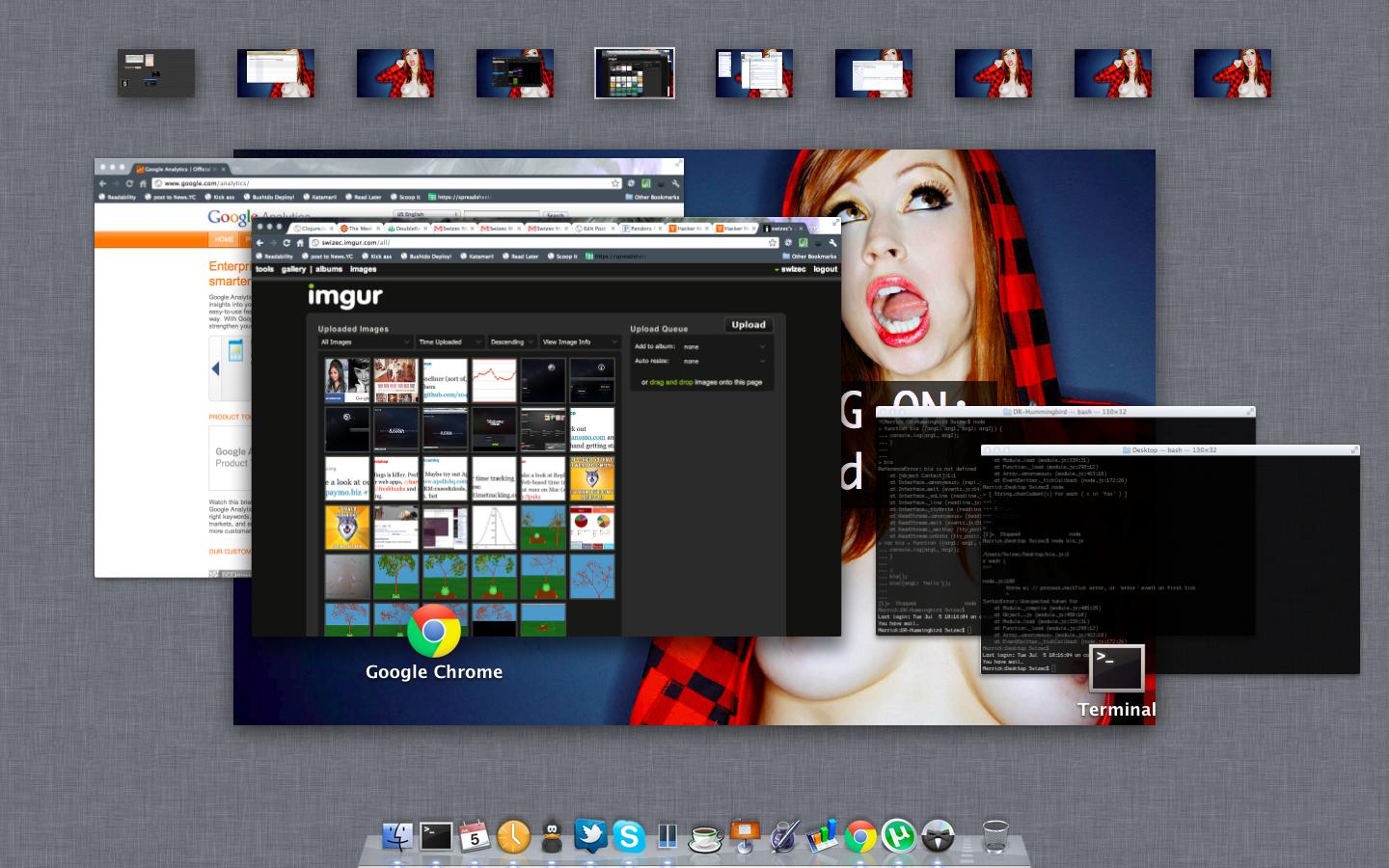
Task: Open the bar chart app in dock
Action: point(822,835)
